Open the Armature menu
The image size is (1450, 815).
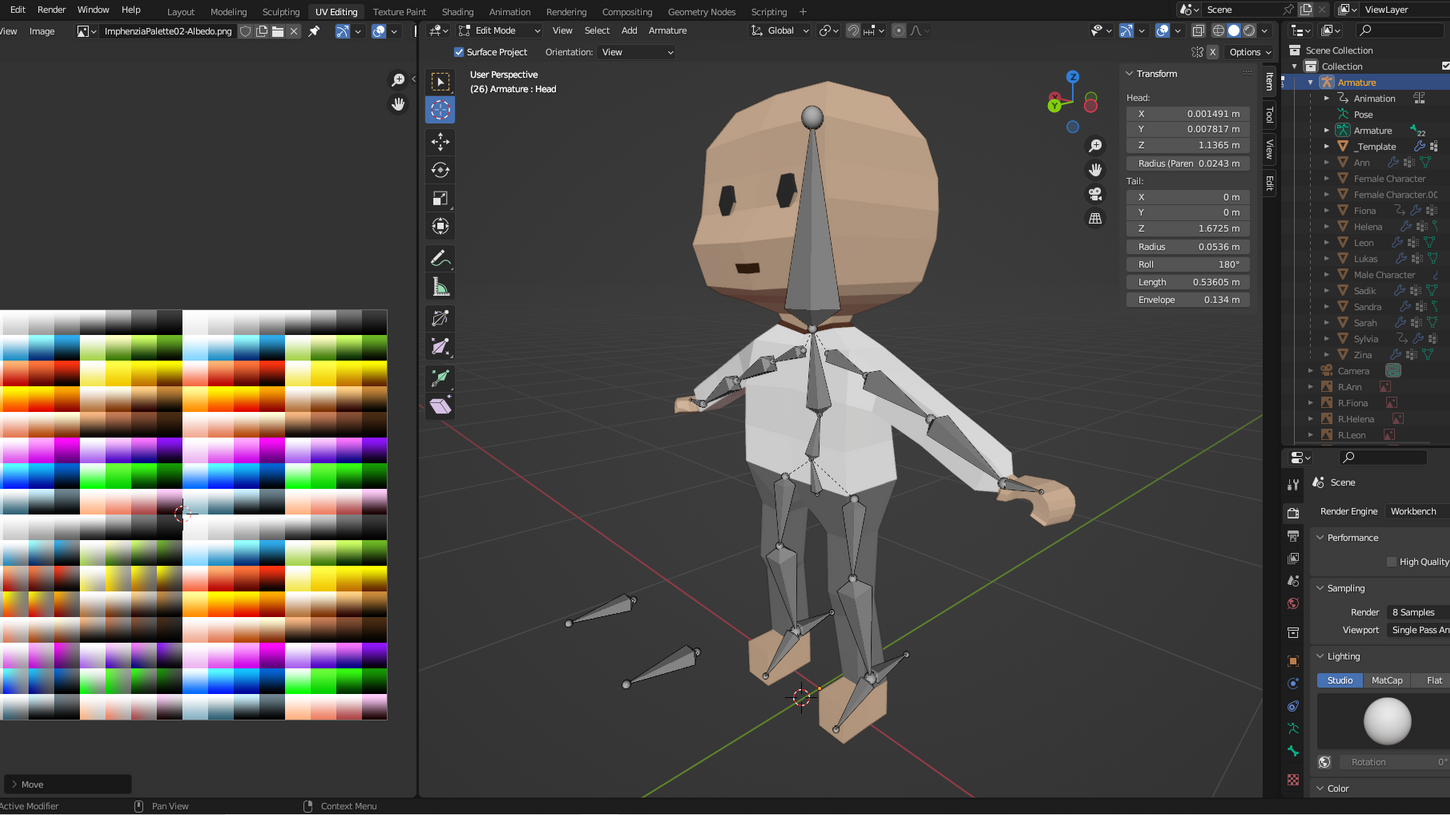click(x=667, y=31)
